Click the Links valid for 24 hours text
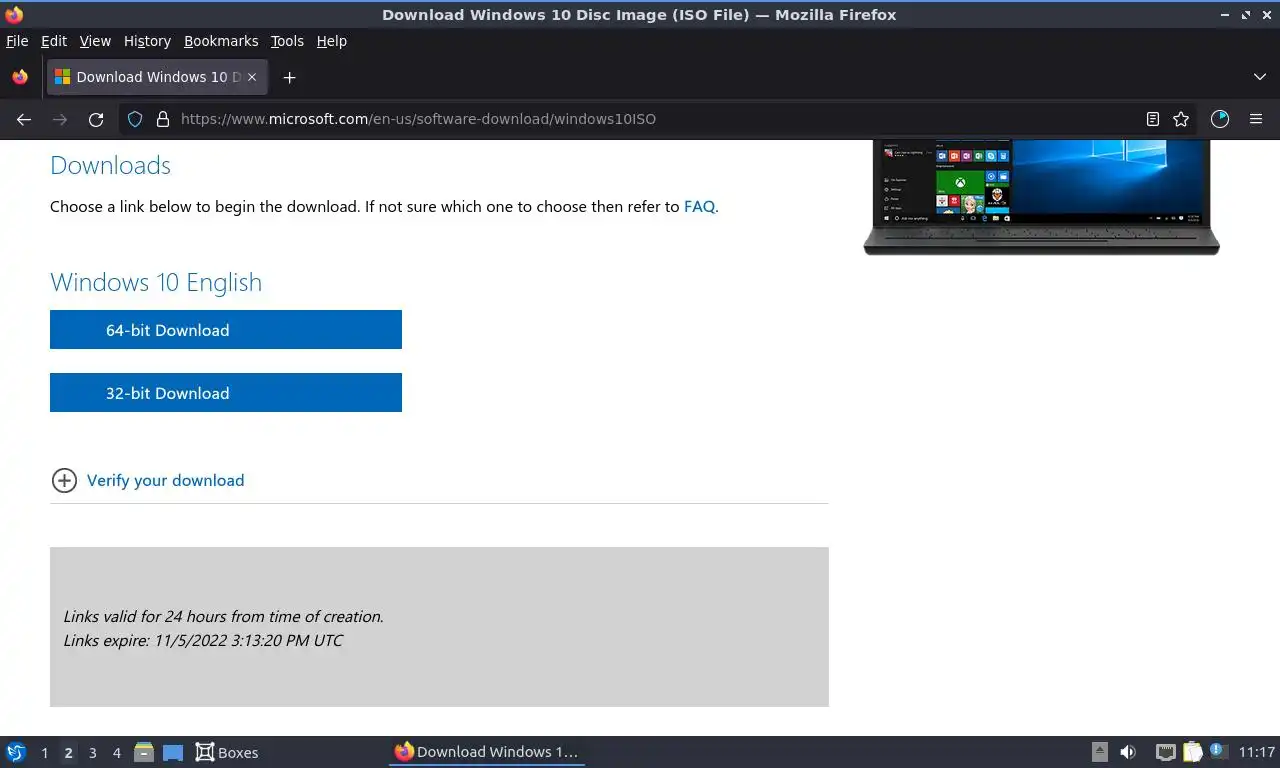1280x768 pixels. (x=223, y=617)
